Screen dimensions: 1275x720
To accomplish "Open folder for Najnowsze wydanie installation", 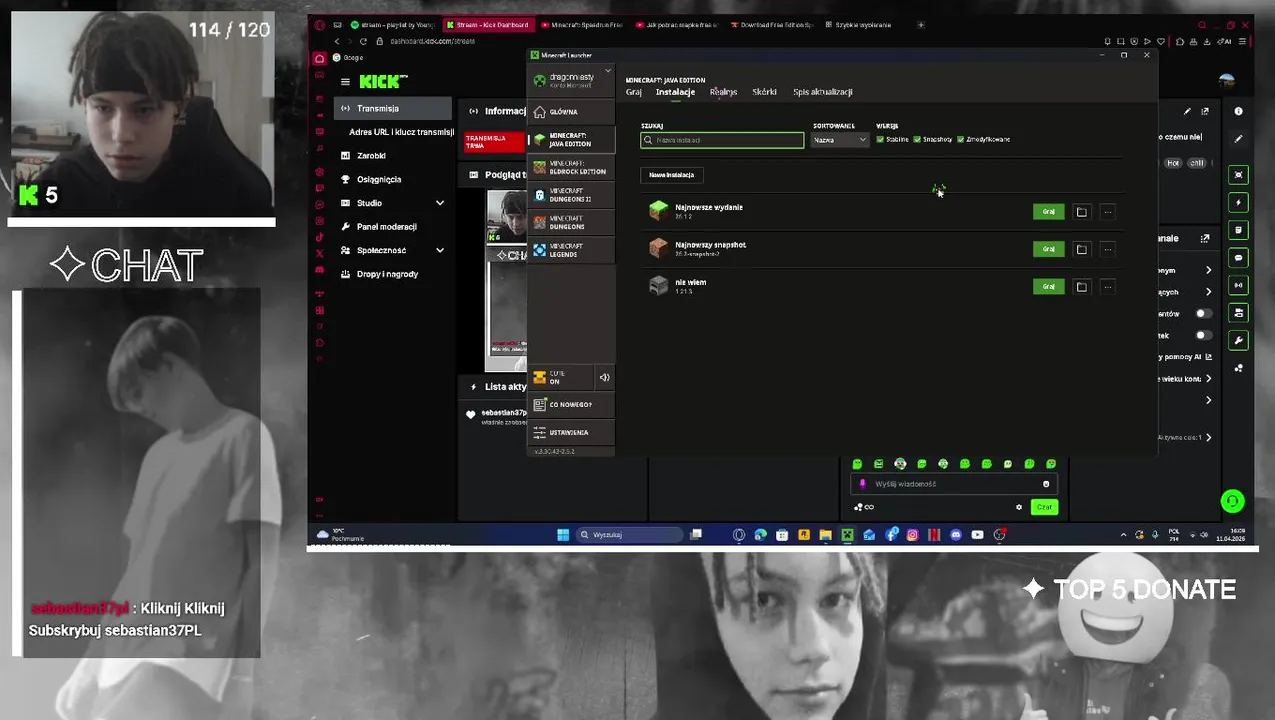I will pyautogui.click(x=1081, y=212).
